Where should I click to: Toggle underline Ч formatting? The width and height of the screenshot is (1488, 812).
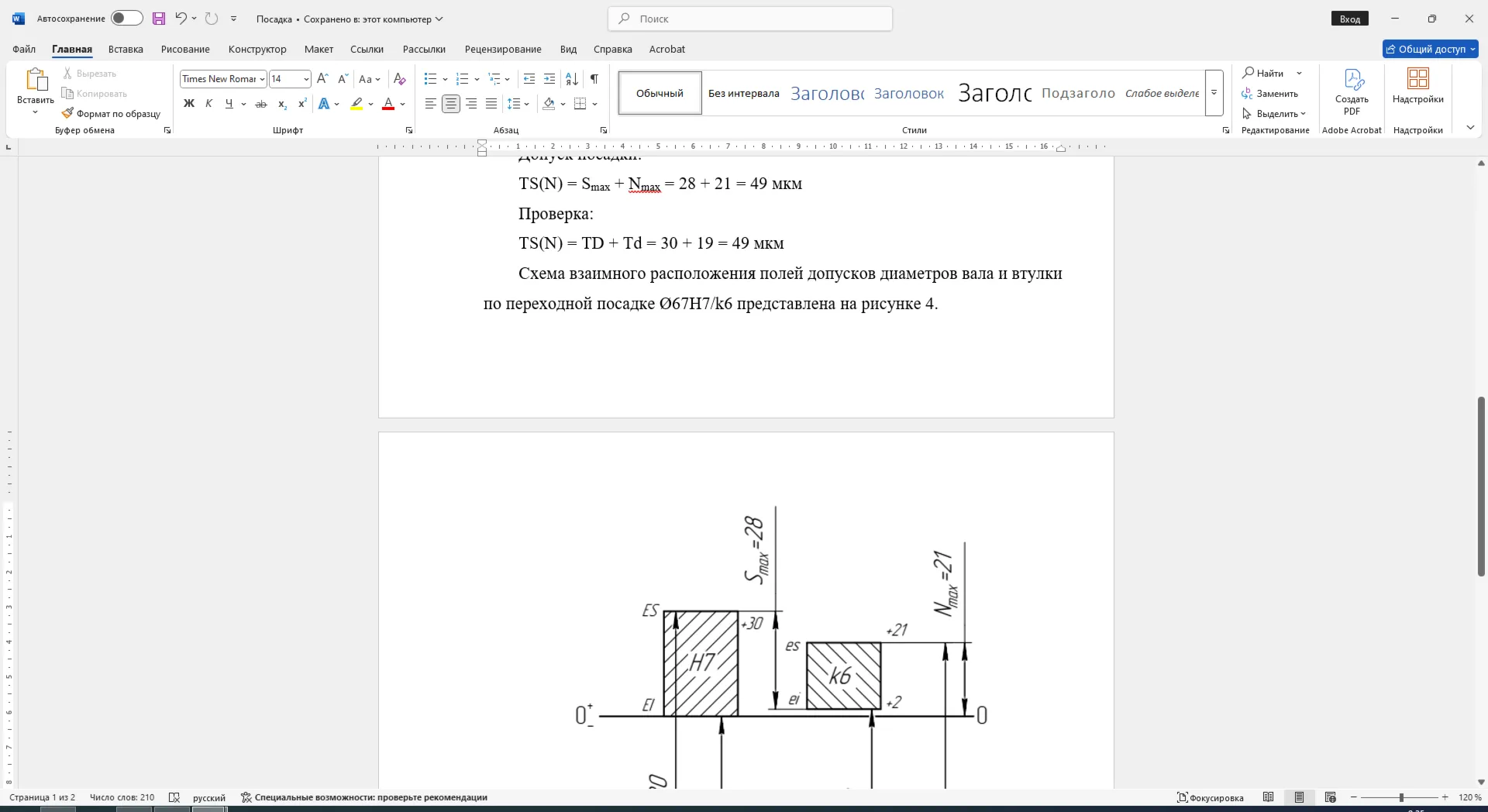[x=229, y=104]
